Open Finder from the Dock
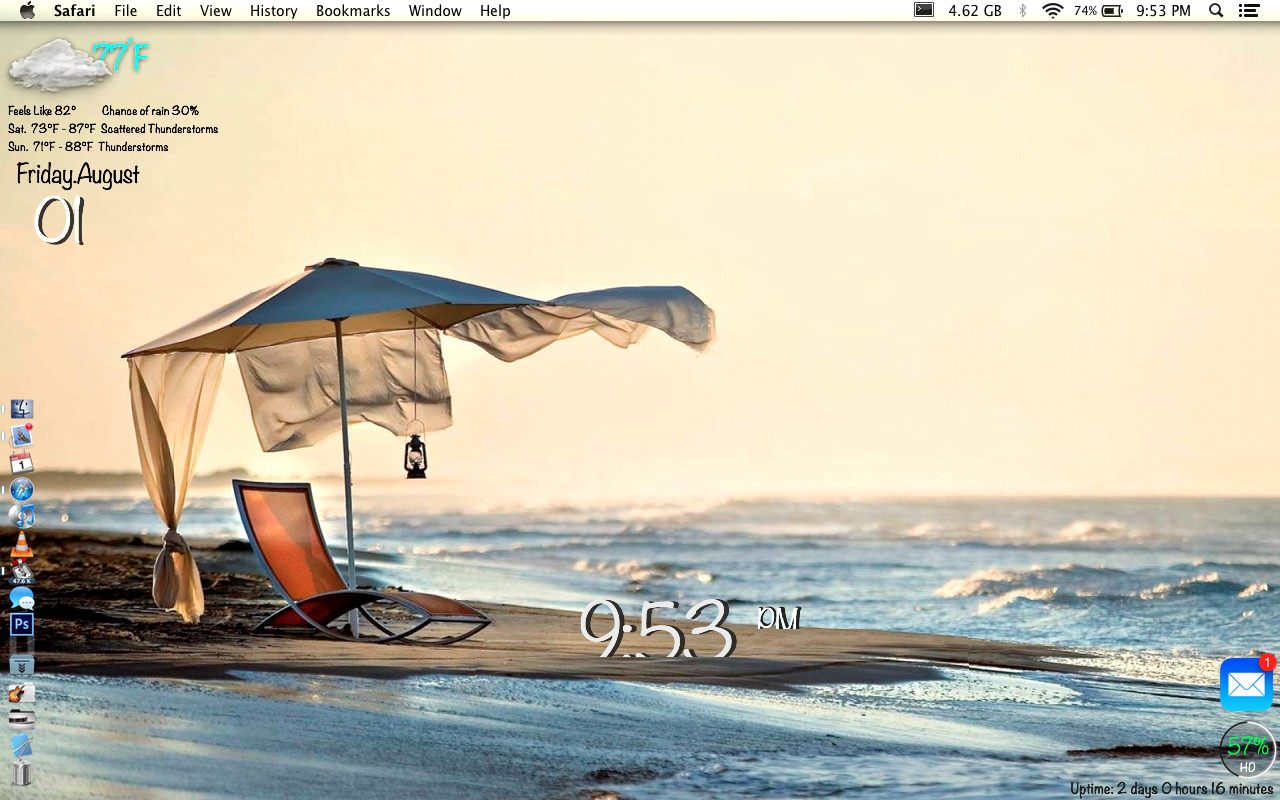 22,409
